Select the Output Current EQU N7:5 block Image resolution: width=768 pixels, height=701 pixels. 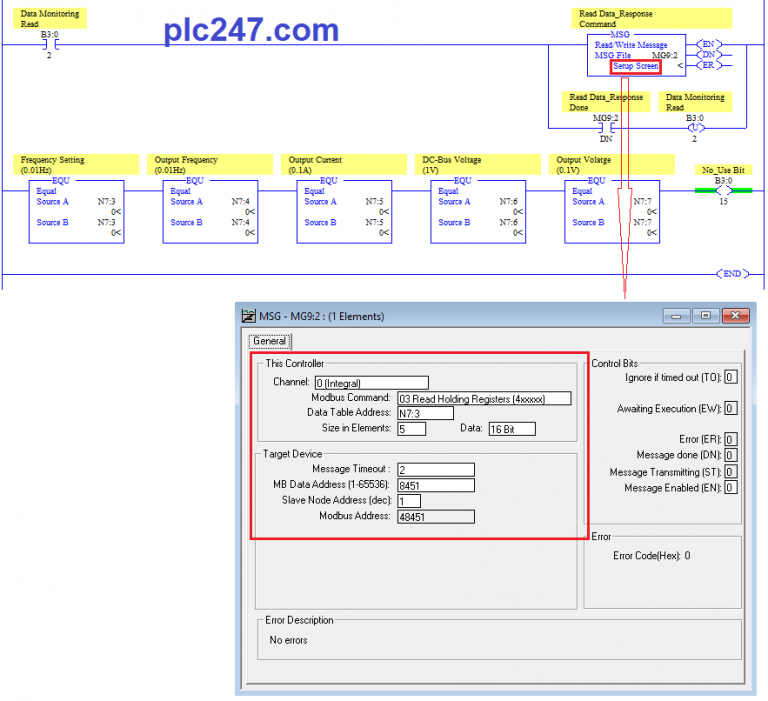pos(344,210)
